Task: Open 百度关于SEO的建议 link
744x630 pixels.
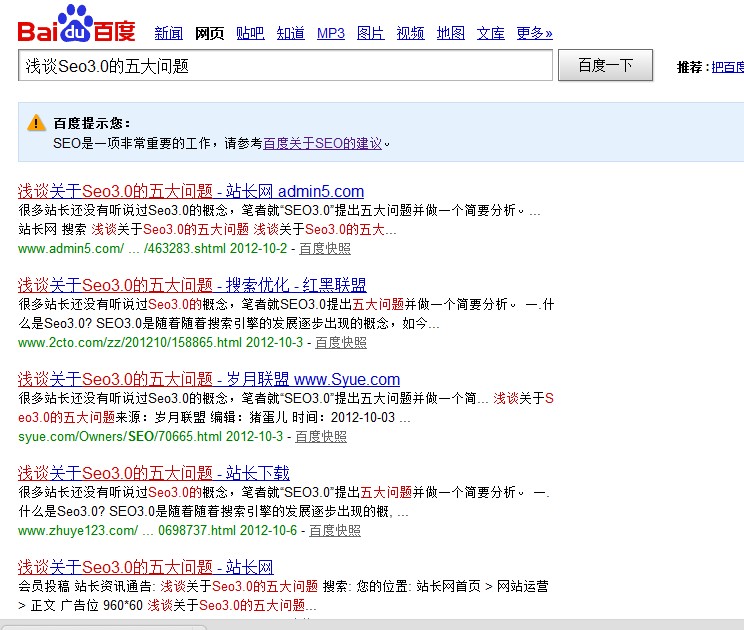Action: click(322, 144)
